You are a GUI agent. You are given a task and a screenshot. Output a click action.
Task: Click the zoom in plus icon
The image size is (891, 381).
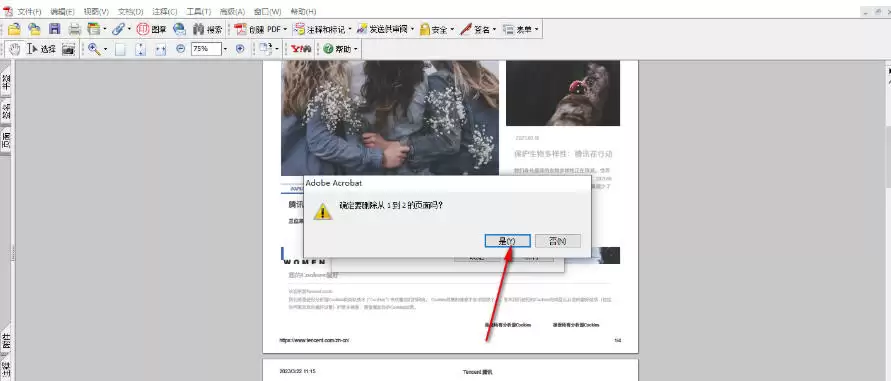(240, 49)
